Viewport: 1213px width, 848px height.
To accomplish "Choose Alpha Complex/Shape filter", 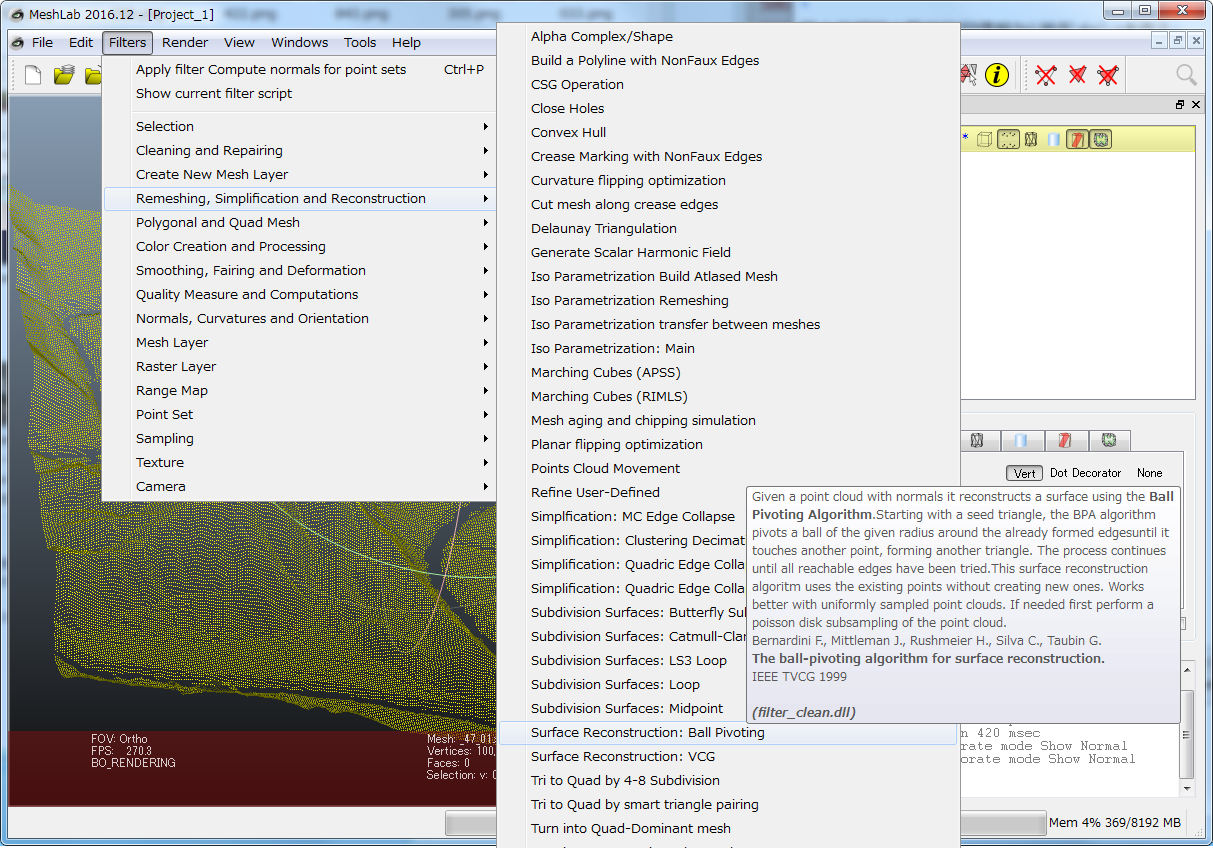I will [x=728, y=36].
